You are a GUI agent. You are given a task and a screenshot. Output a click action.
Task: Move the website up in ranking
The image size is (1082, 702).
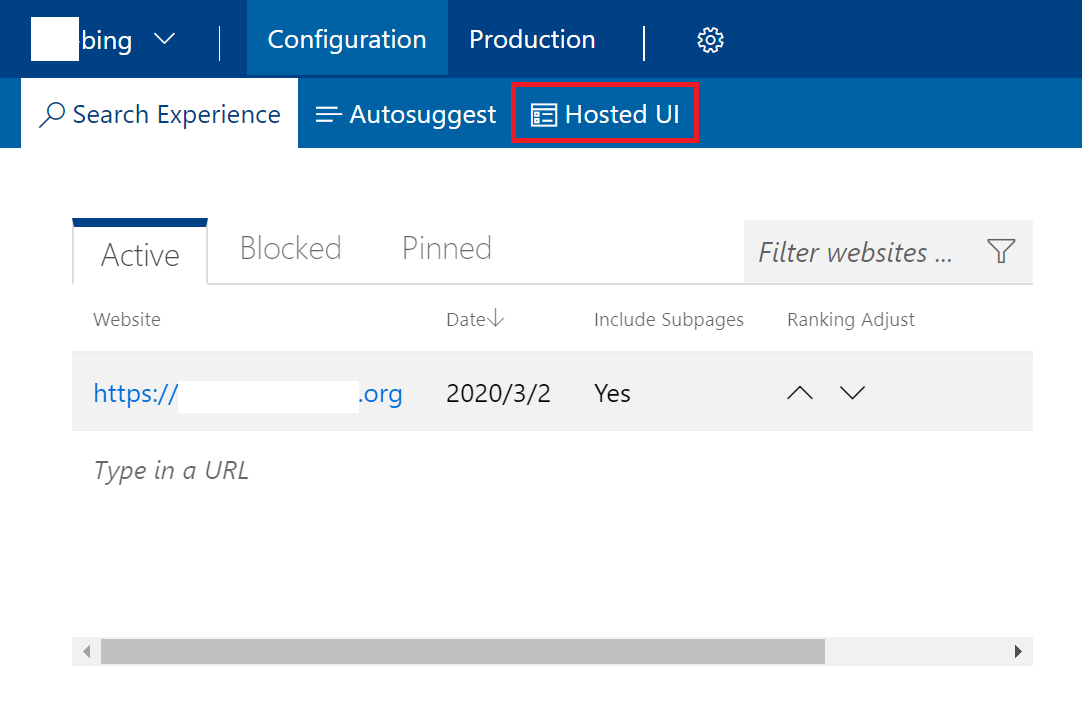click(799, 392)
